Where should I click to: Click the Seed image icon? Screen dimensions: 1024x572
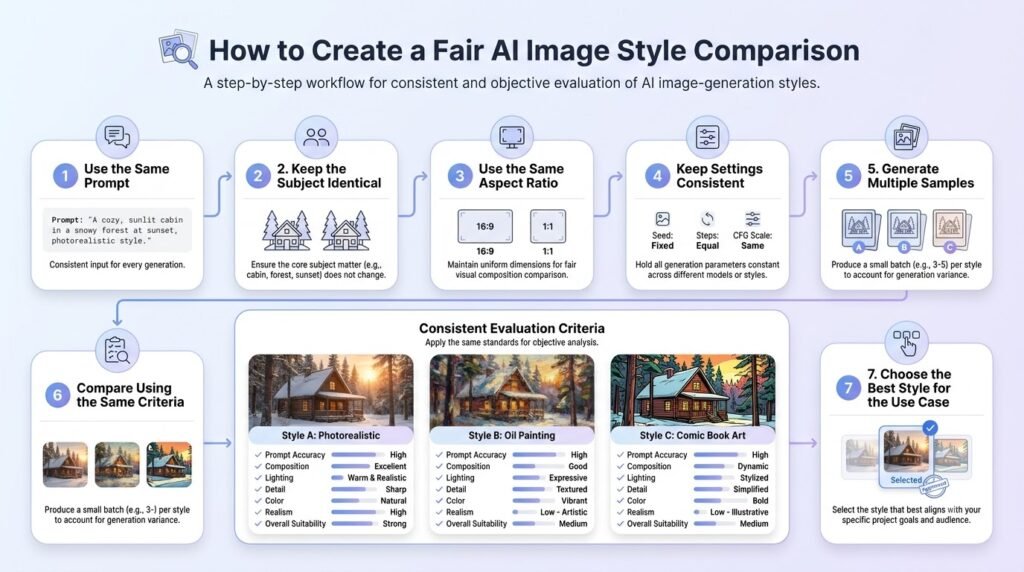pyautogui.click(x=662, y=219)
